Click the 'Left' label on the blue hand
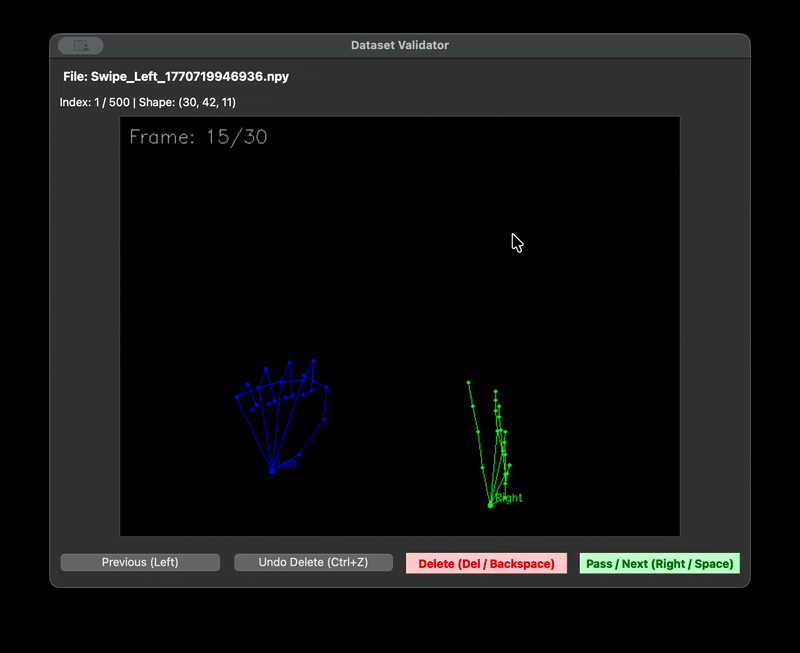The width and height of the screenshot is (800, 653). [x=288, y=463]
